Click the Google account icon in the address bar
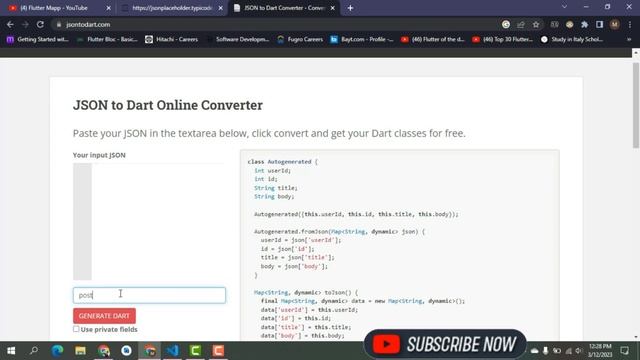The width and height of the screenshot is (640, 360). click(506, 24)
